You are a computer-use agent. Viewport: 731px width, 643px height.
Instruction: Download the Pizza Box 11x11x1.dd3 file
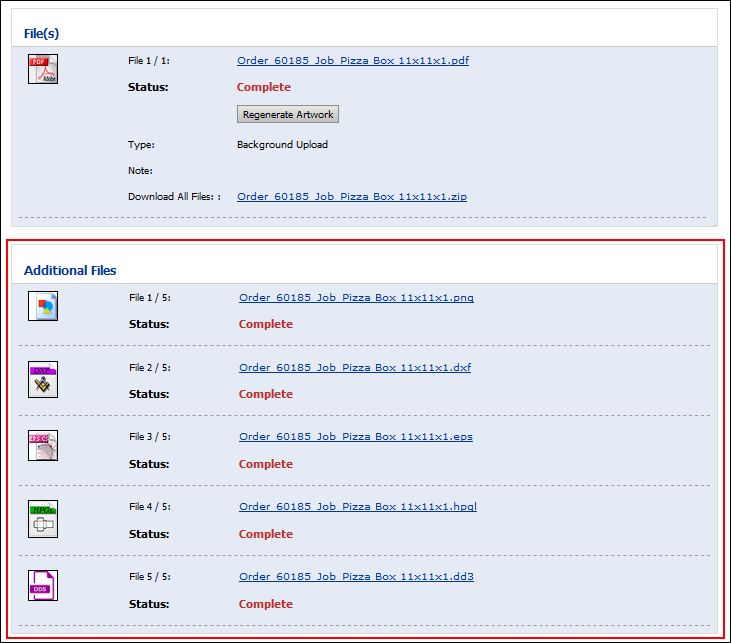[x=356, y=577]
